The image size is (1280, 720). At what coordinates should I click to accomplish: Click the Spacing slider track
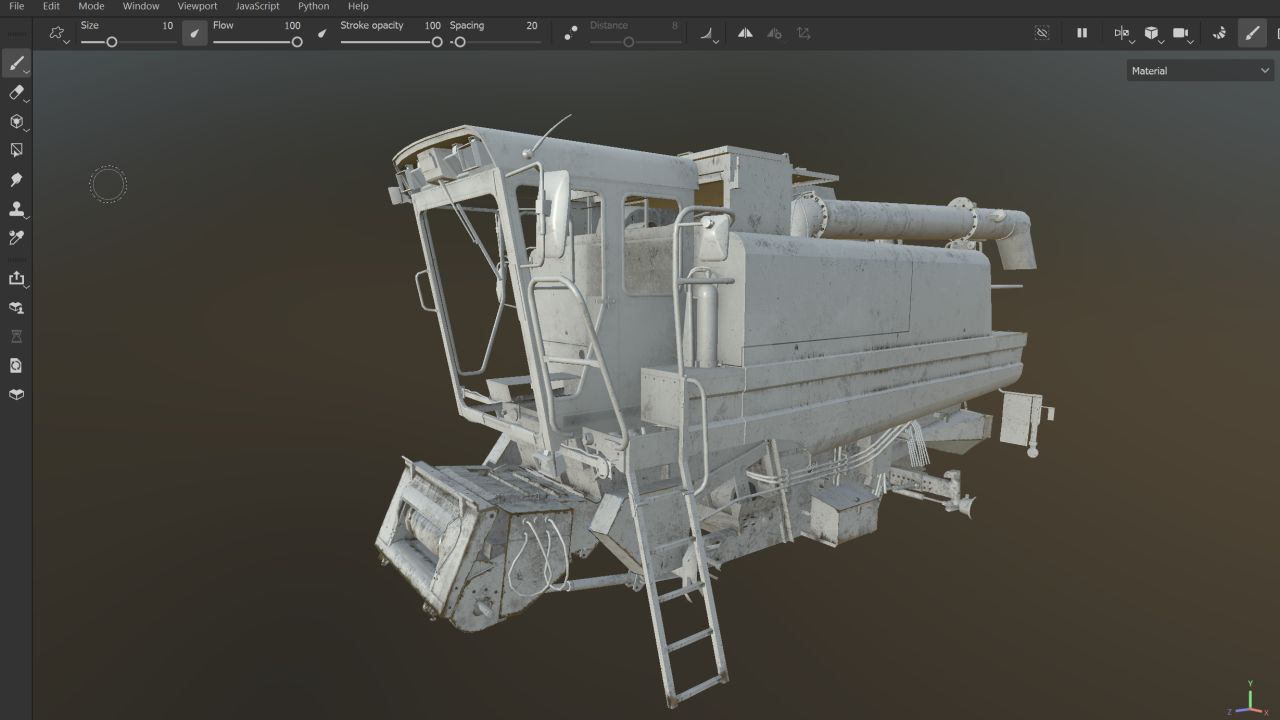coord(495,42)
